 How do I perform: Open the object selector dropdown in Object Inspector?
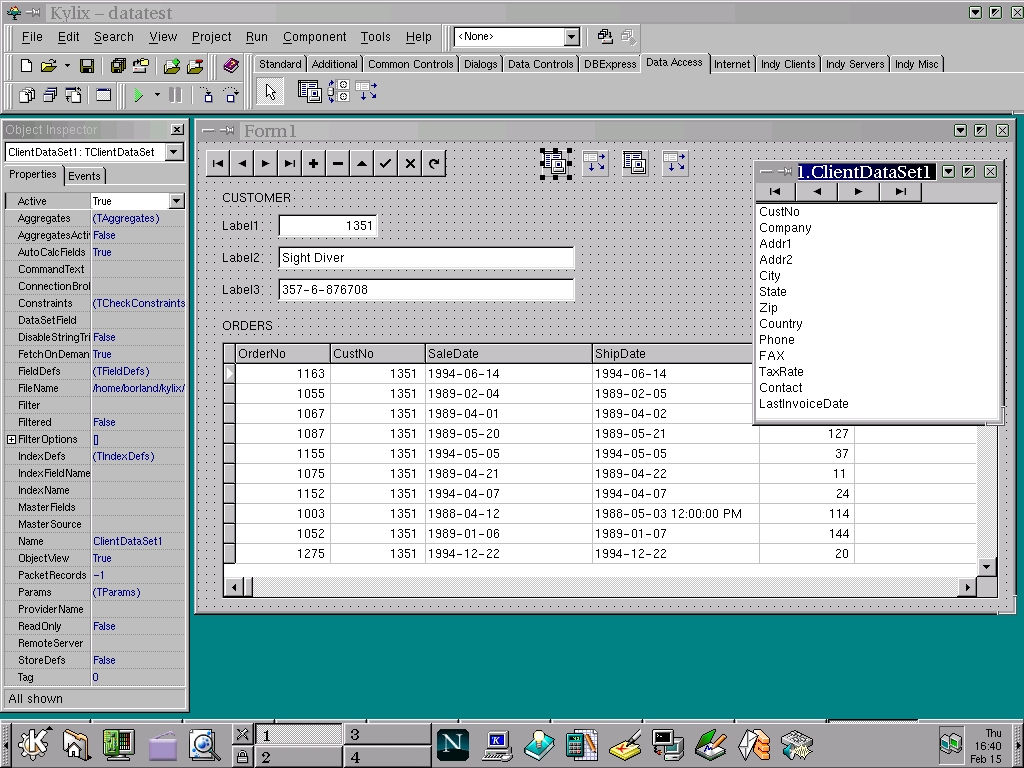coord(174,152)
